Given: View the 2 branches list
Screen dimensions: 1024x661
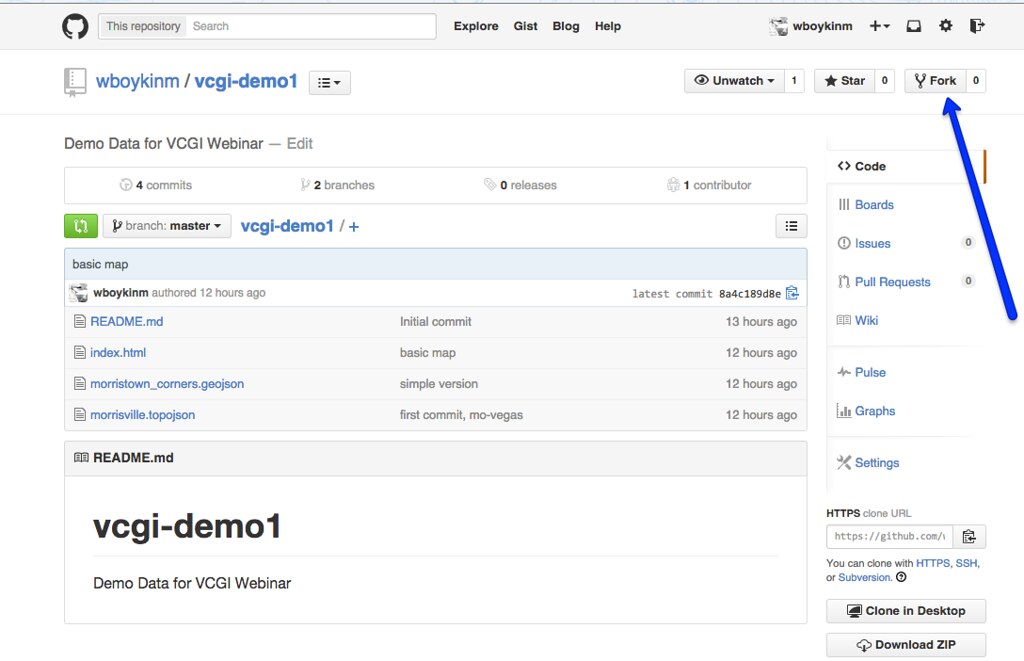Looking at the screenshot, I should (338, 185).
